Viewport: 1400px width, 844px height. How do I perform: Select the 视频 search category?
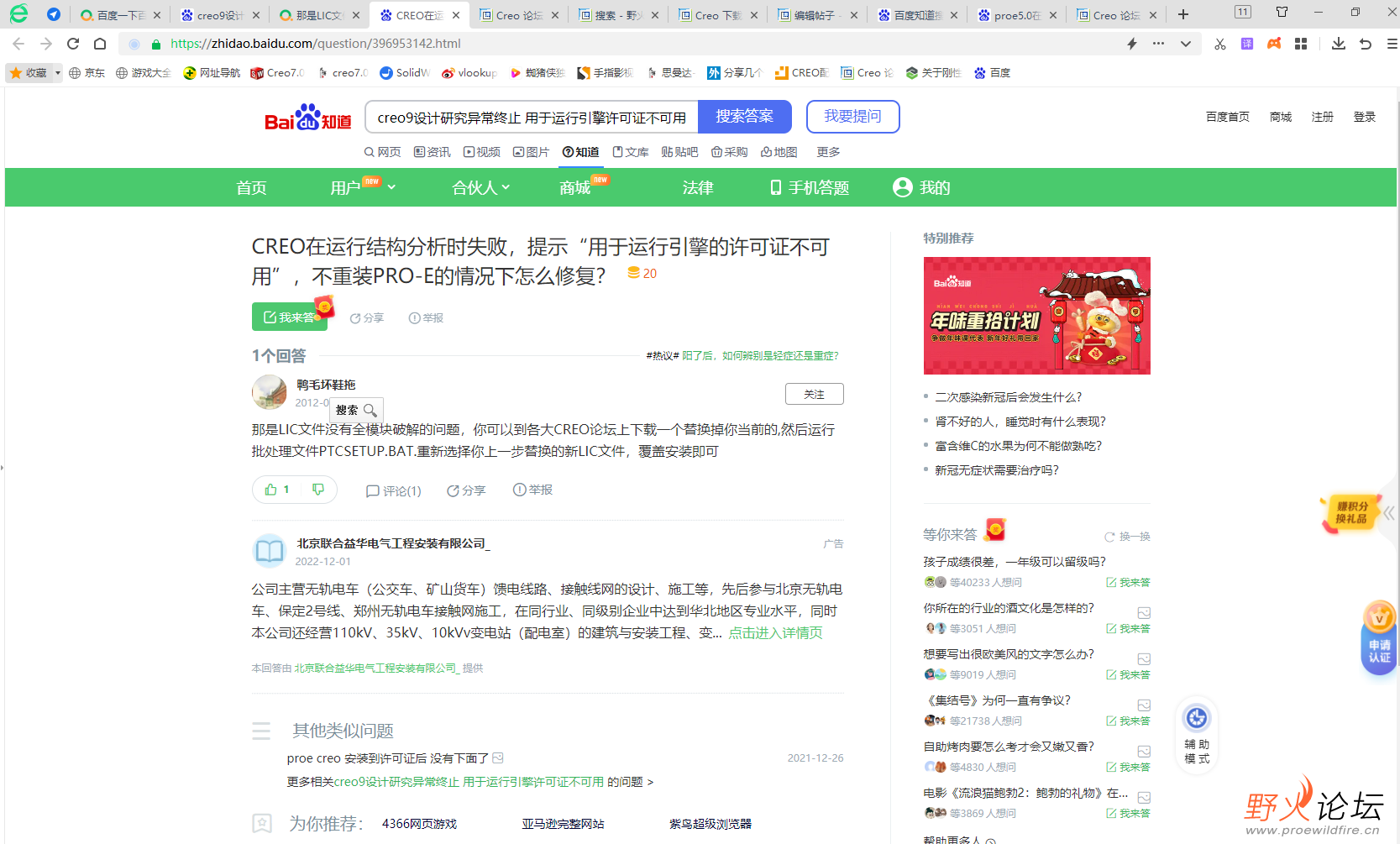point(481,152)
